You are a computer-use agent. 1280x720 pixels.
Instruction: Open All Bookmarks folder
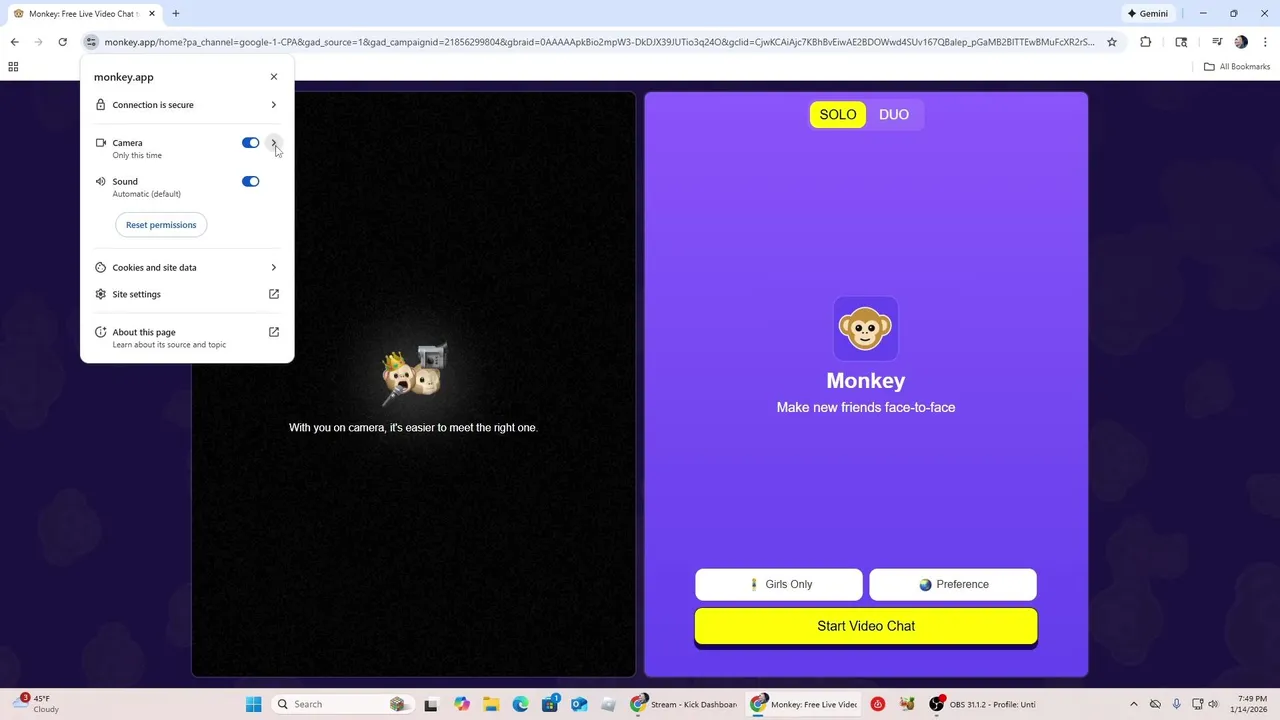point(1237,67)
